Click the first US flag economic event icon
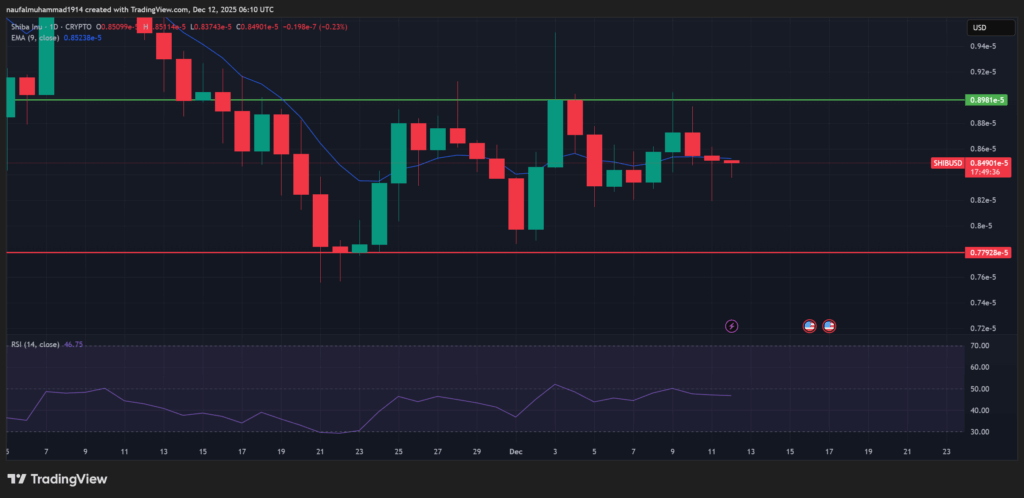The width and height of the screenshot is (1024, 498). coord(810,325)
